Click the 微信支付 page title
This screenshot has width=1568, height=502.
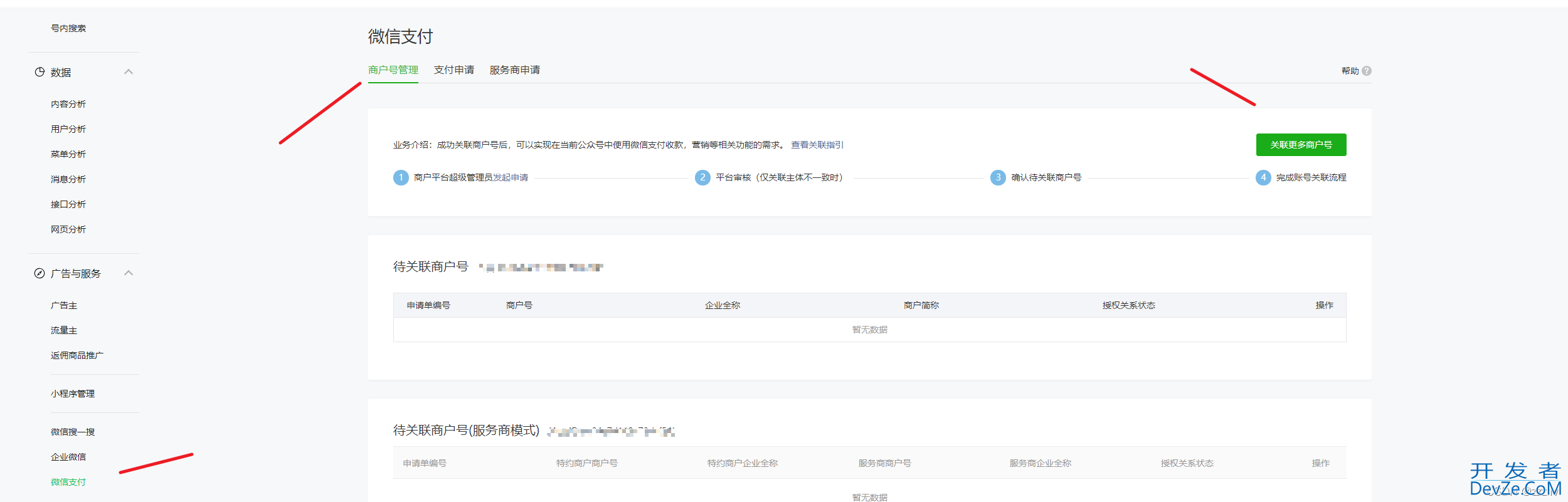400,36
